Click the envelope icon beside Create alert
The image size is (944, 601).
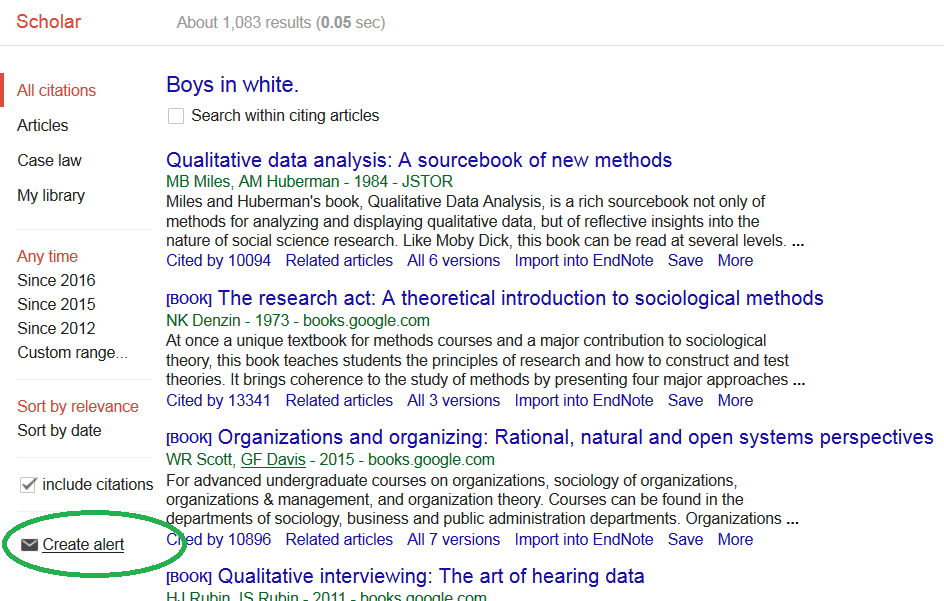[30, 545]
